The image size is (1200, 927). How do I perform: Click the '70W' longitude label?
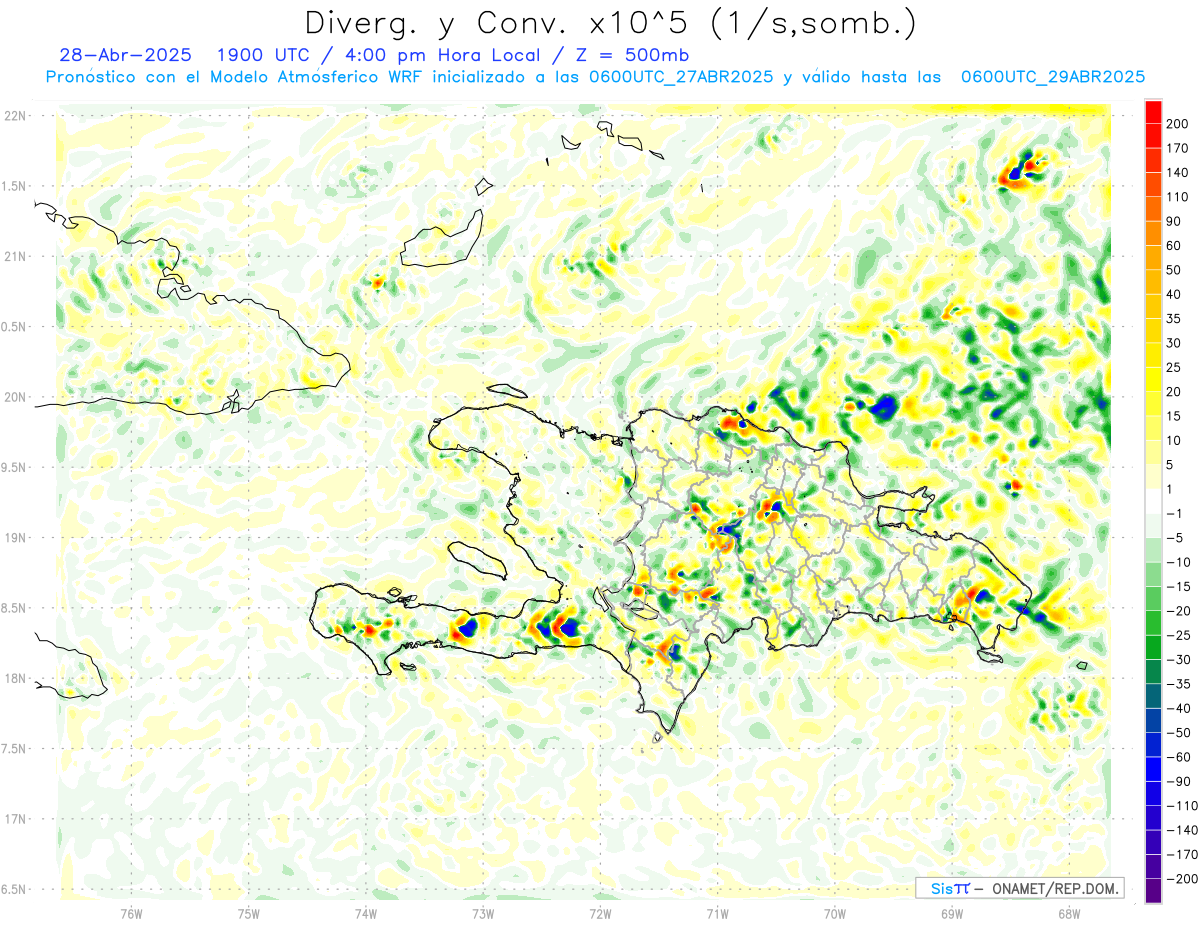[835, 913]
